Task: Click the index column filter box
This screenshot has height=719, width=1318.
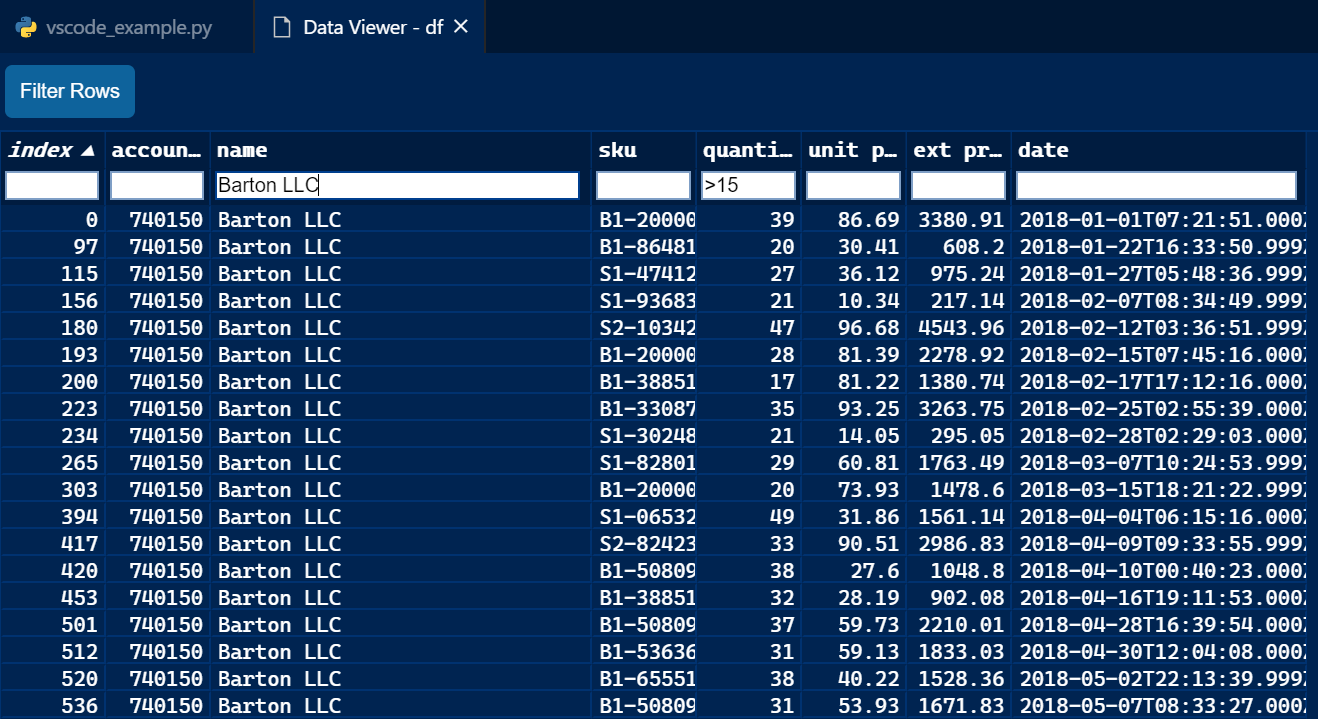Action: tap(51, 185)
